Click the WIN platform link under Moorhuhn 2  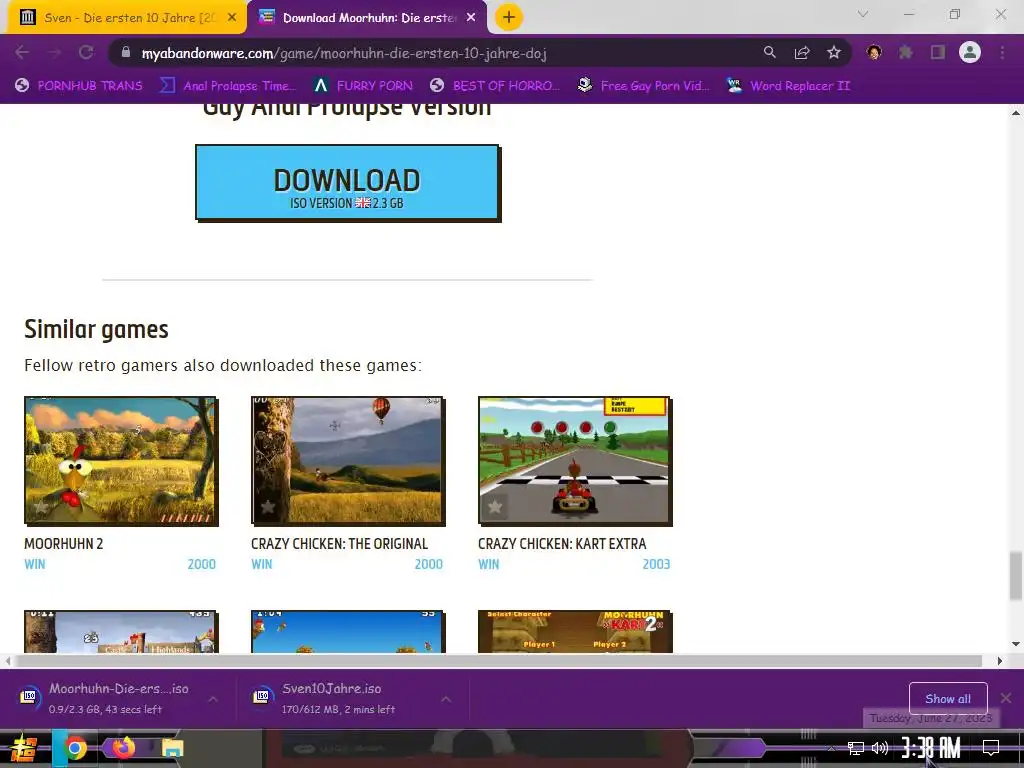click(35, 564)
